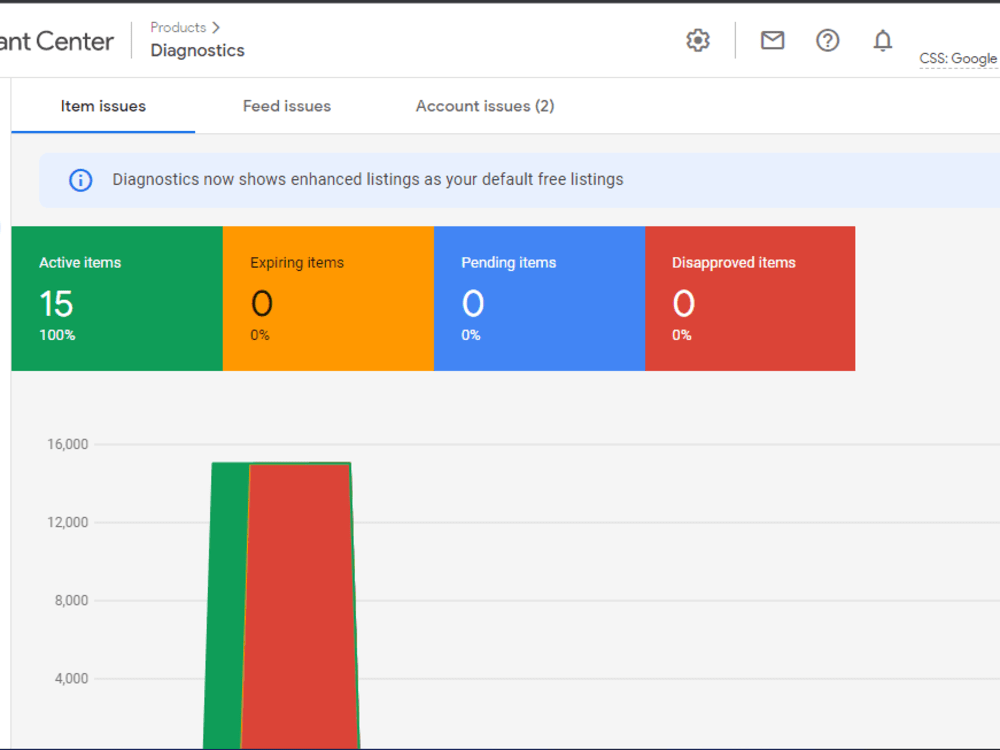
Task: Open the settings gear icon
Action: [x=698, y=40]
